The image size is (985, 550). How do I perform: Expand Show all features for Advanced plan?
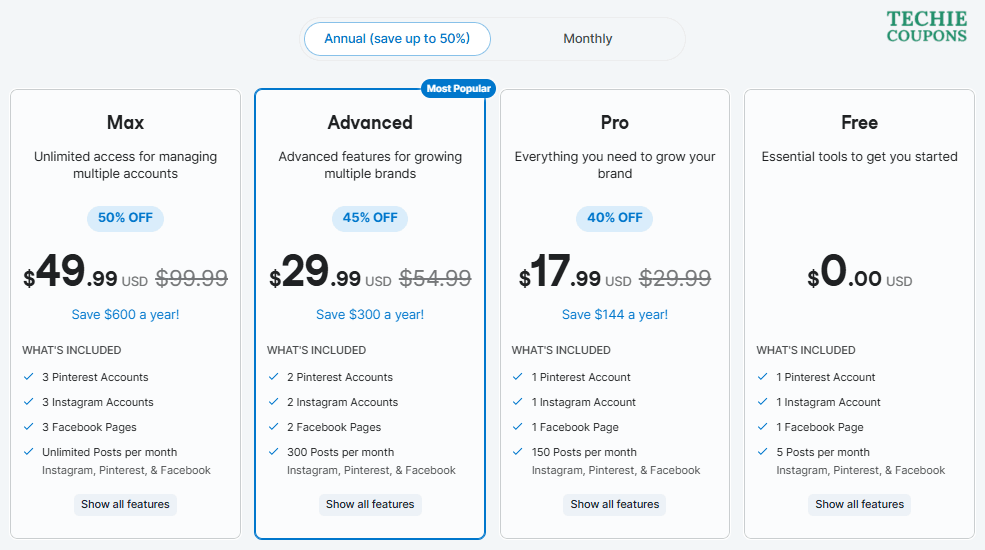tap(370, 504)
